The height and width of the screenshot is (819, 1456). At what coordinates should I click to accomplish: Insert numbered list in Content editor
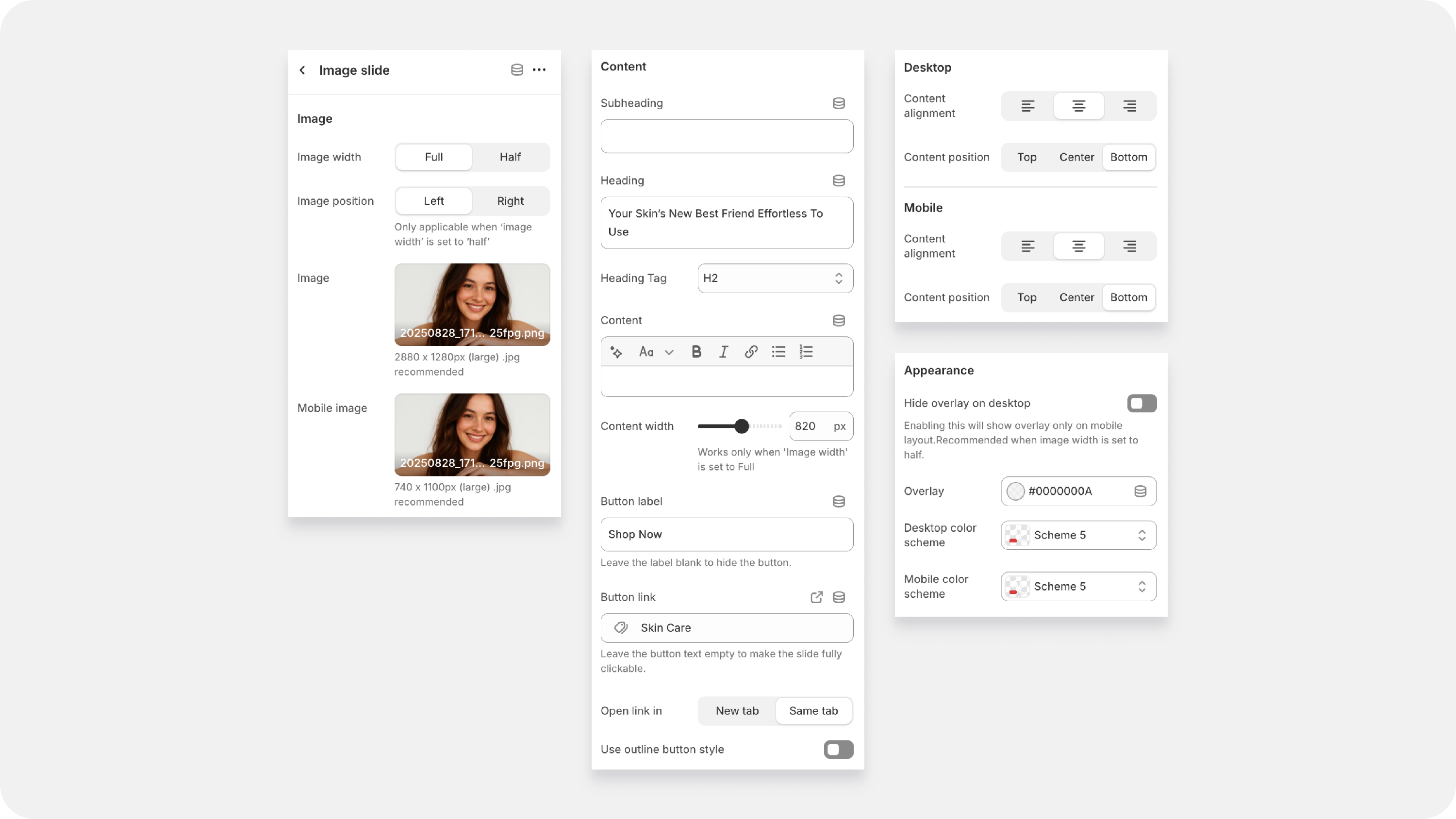[806, 352]
